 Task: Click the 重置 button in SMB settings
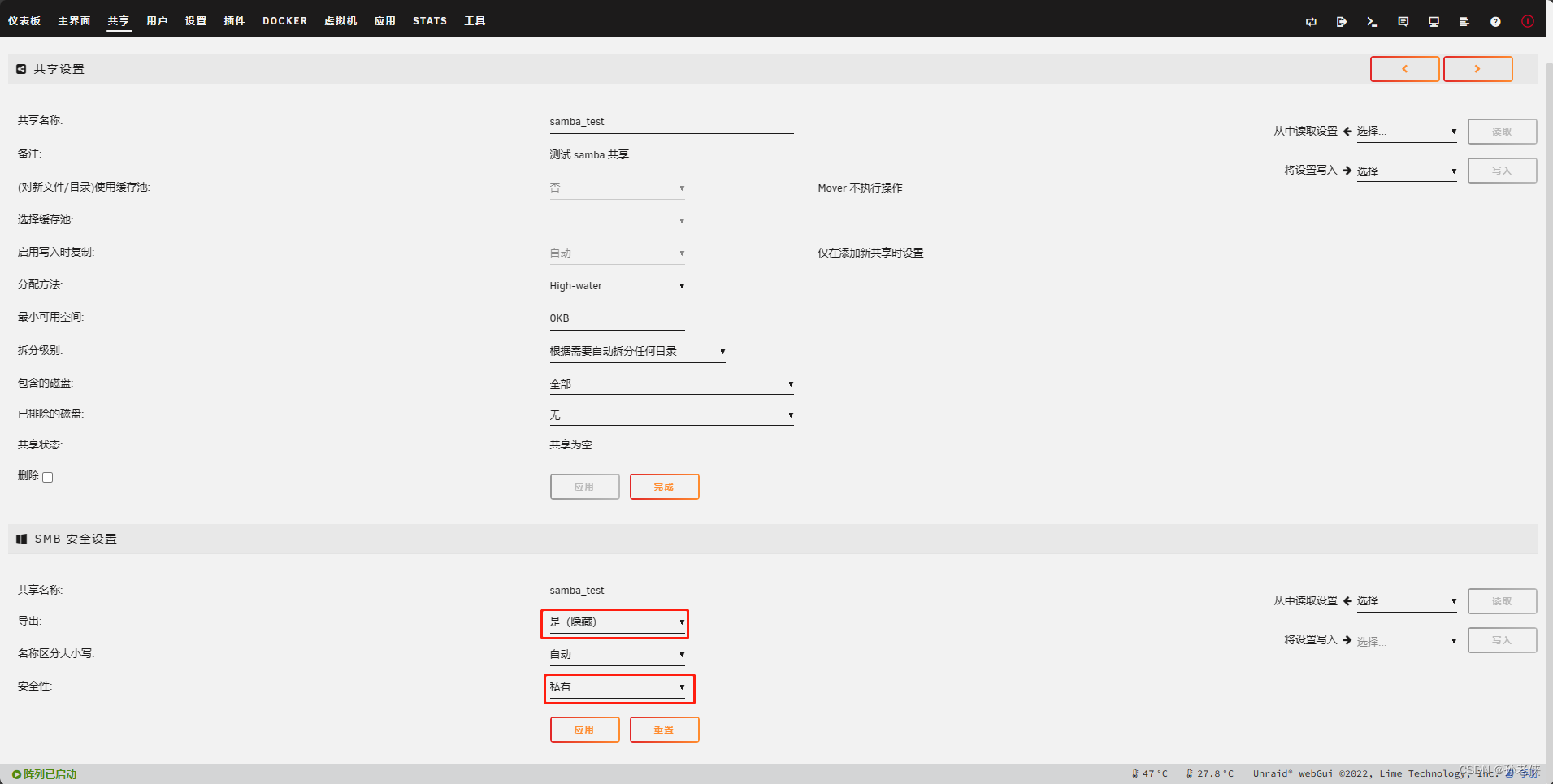pos(664,729)
